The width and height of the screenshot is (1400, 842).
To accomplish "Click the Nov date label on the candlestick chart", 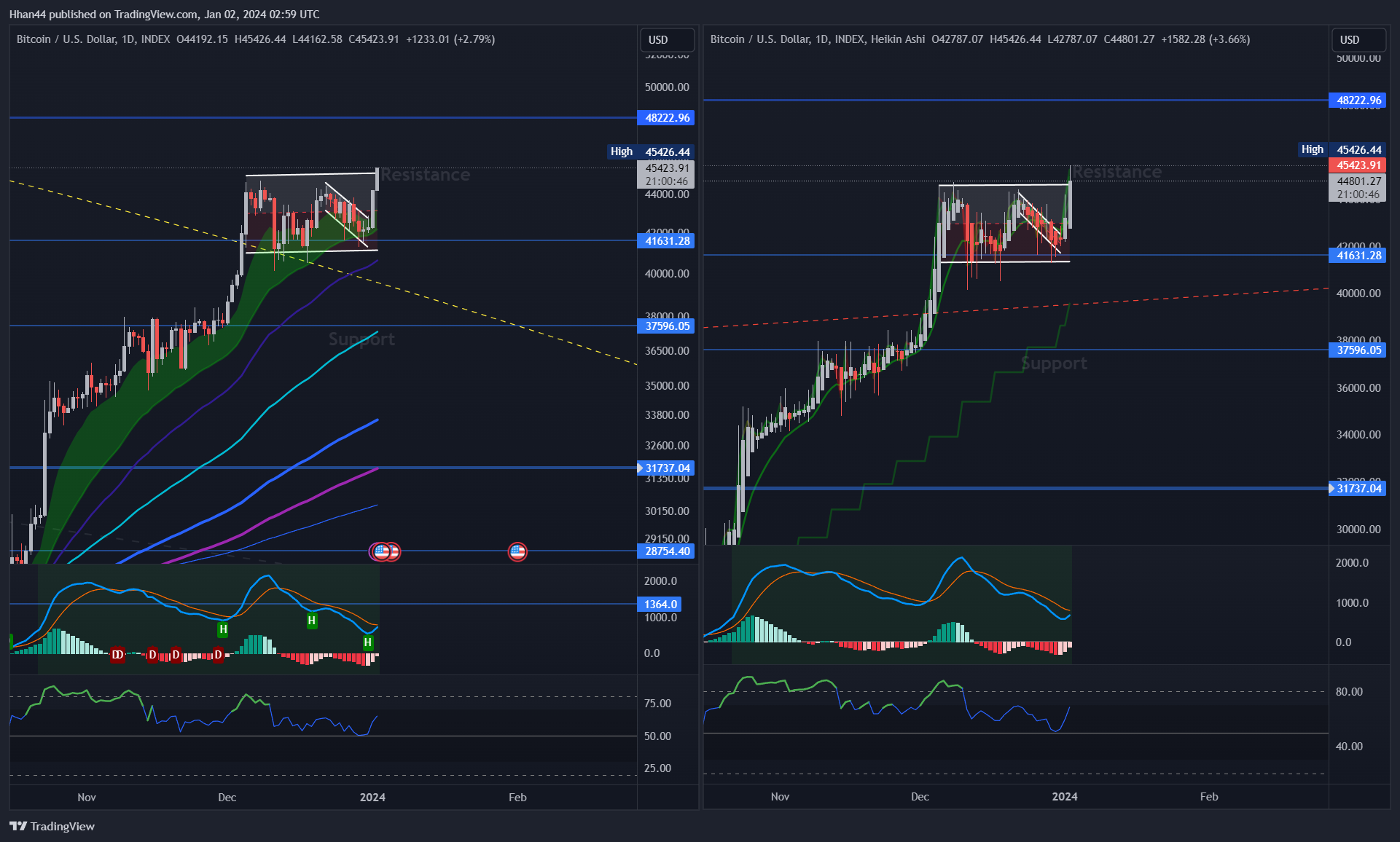I will click(87, 798).
